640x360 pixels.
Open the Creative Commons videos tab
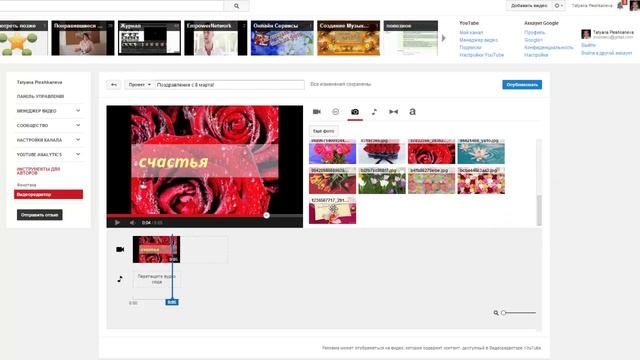click(336, 111)
